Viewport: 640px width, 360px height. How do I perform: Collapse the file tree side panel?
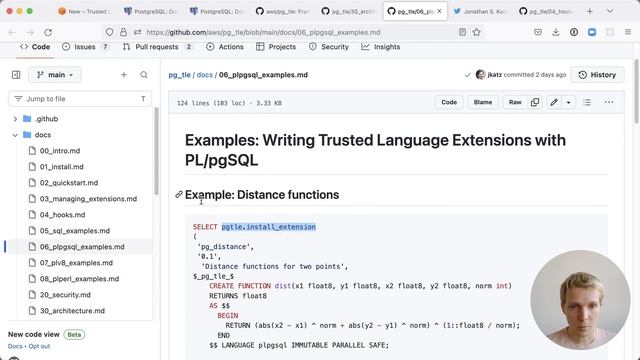pos(16,75)
